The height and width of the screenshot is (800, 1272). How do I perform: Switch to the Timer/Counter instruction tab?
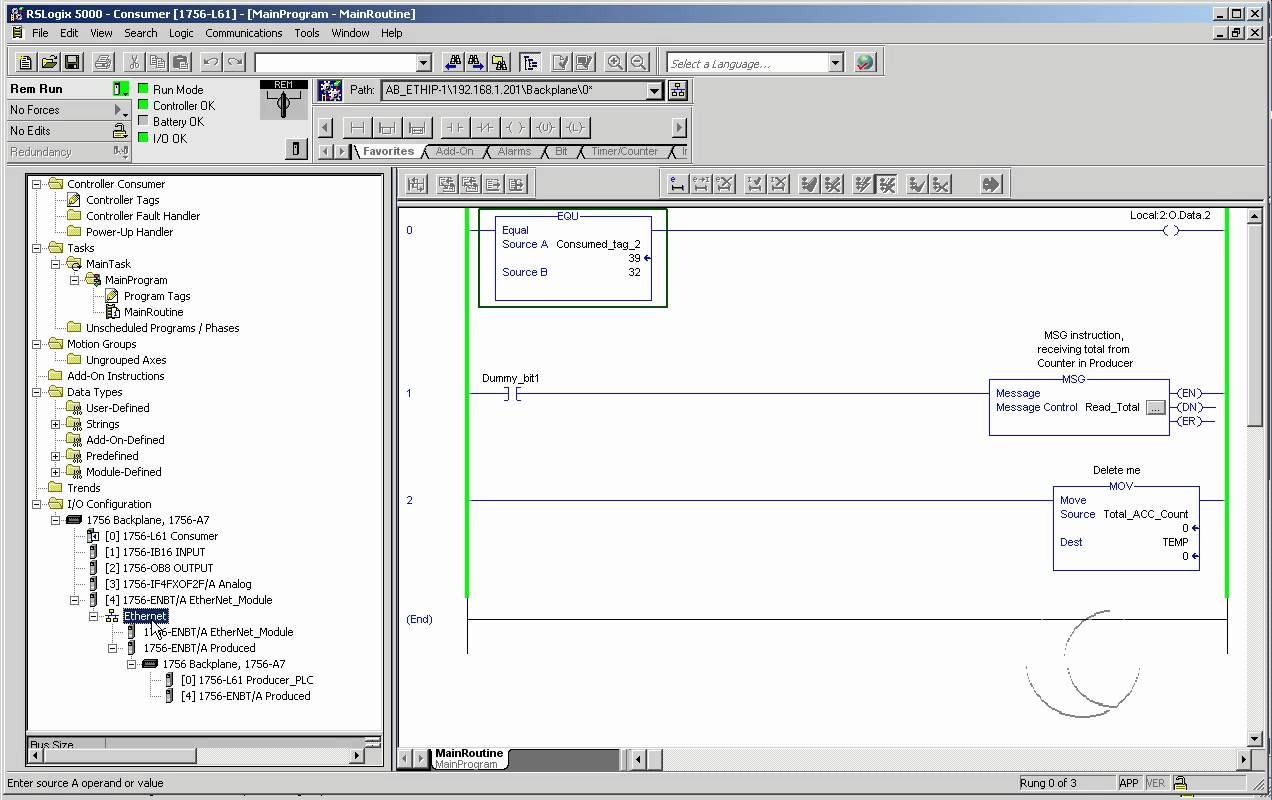(x=624, y=152)
